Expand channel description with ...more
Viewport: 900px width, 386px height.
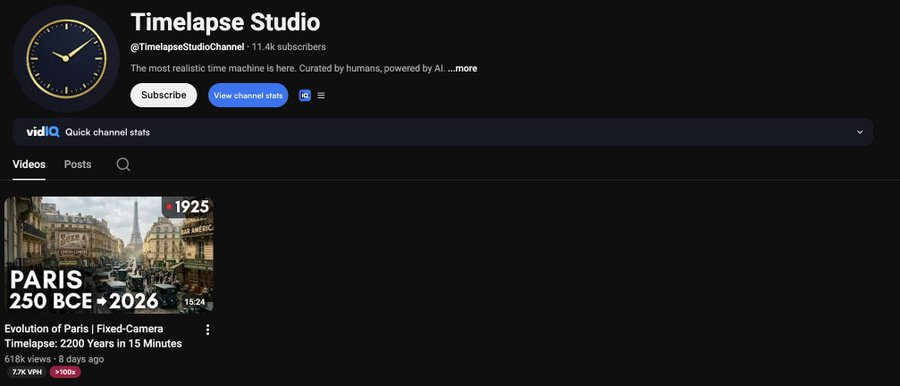click(462, 68)
